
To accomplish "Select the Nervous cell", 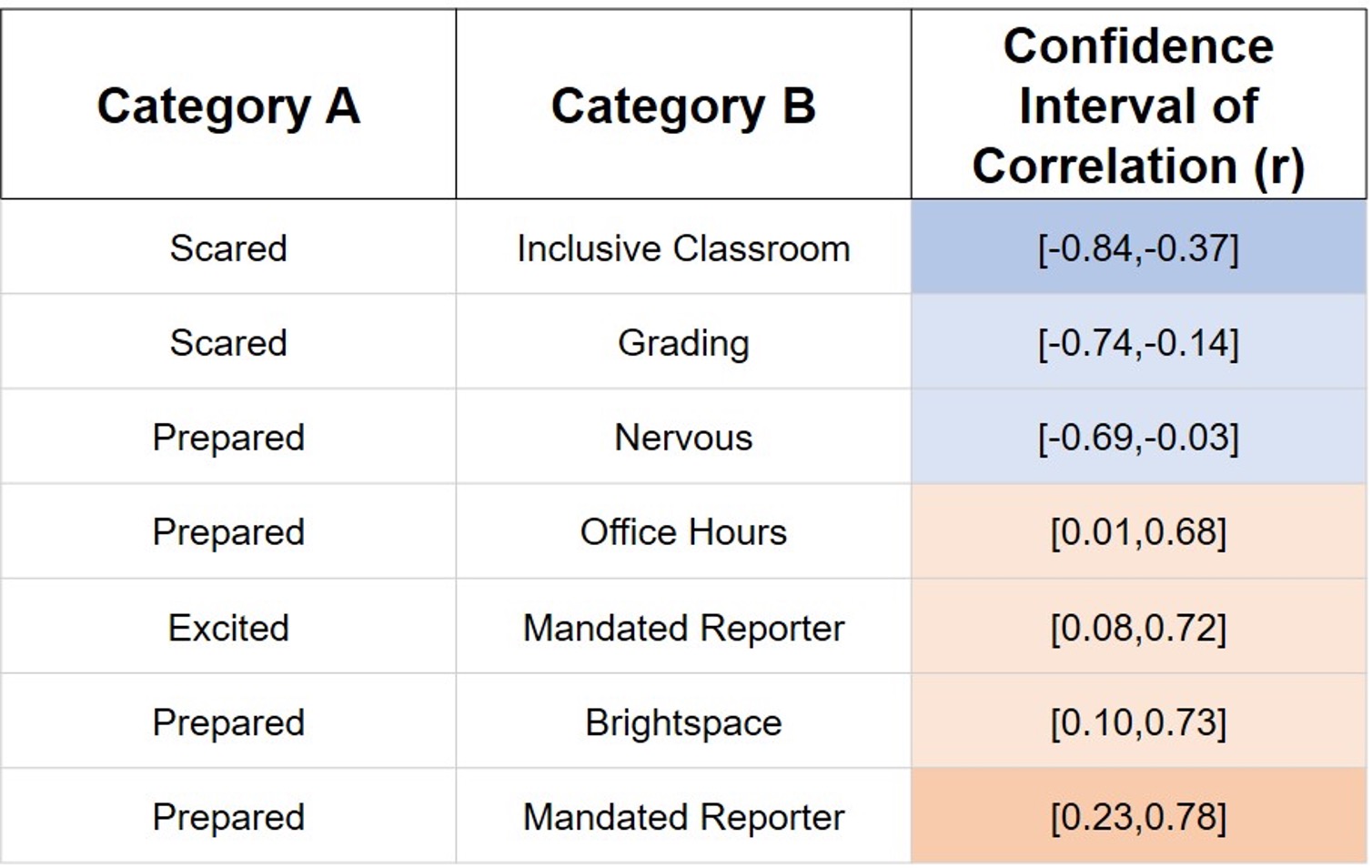I will click(683, 437).
